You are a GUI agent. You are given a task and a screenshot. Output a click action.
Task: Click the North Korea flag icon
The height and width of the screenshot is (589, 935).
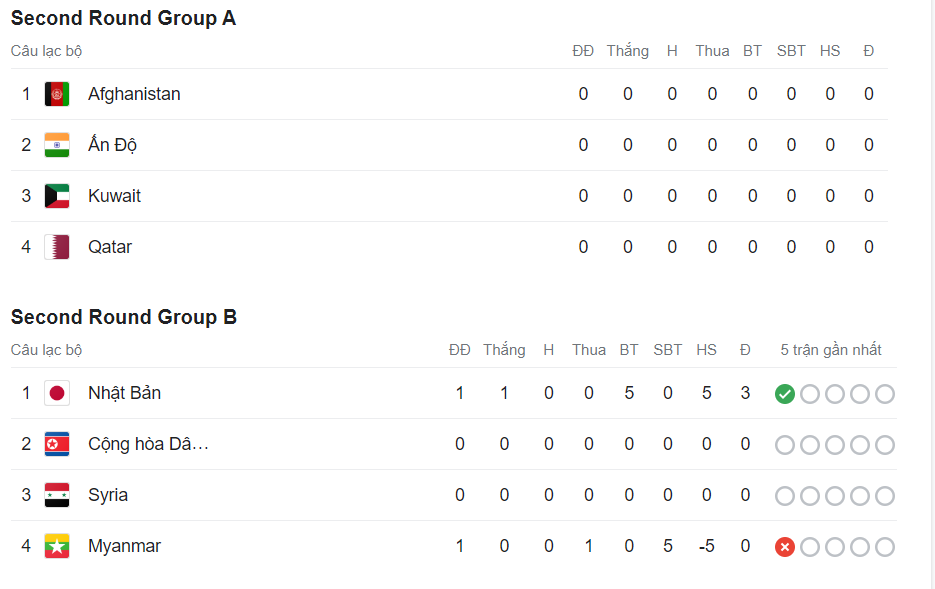[57, 444]
